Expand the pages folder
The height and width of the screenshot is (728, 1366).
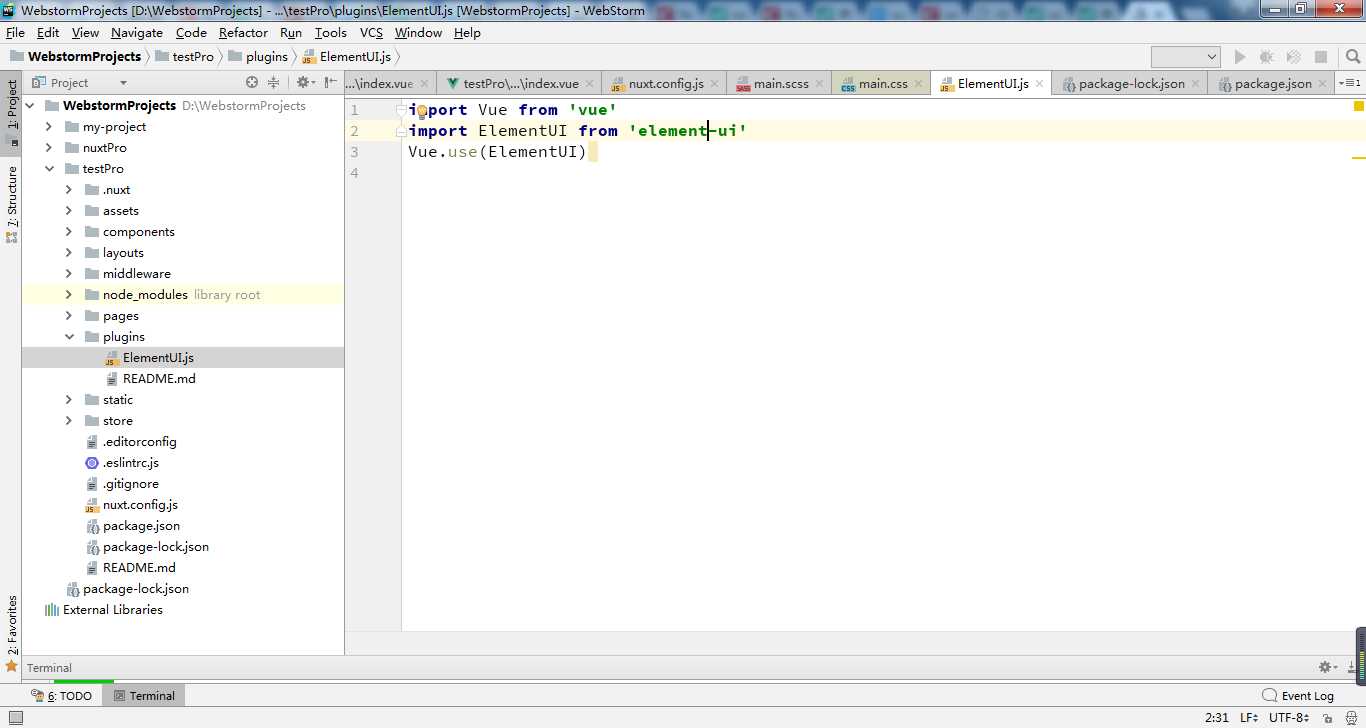click(69, 316)
